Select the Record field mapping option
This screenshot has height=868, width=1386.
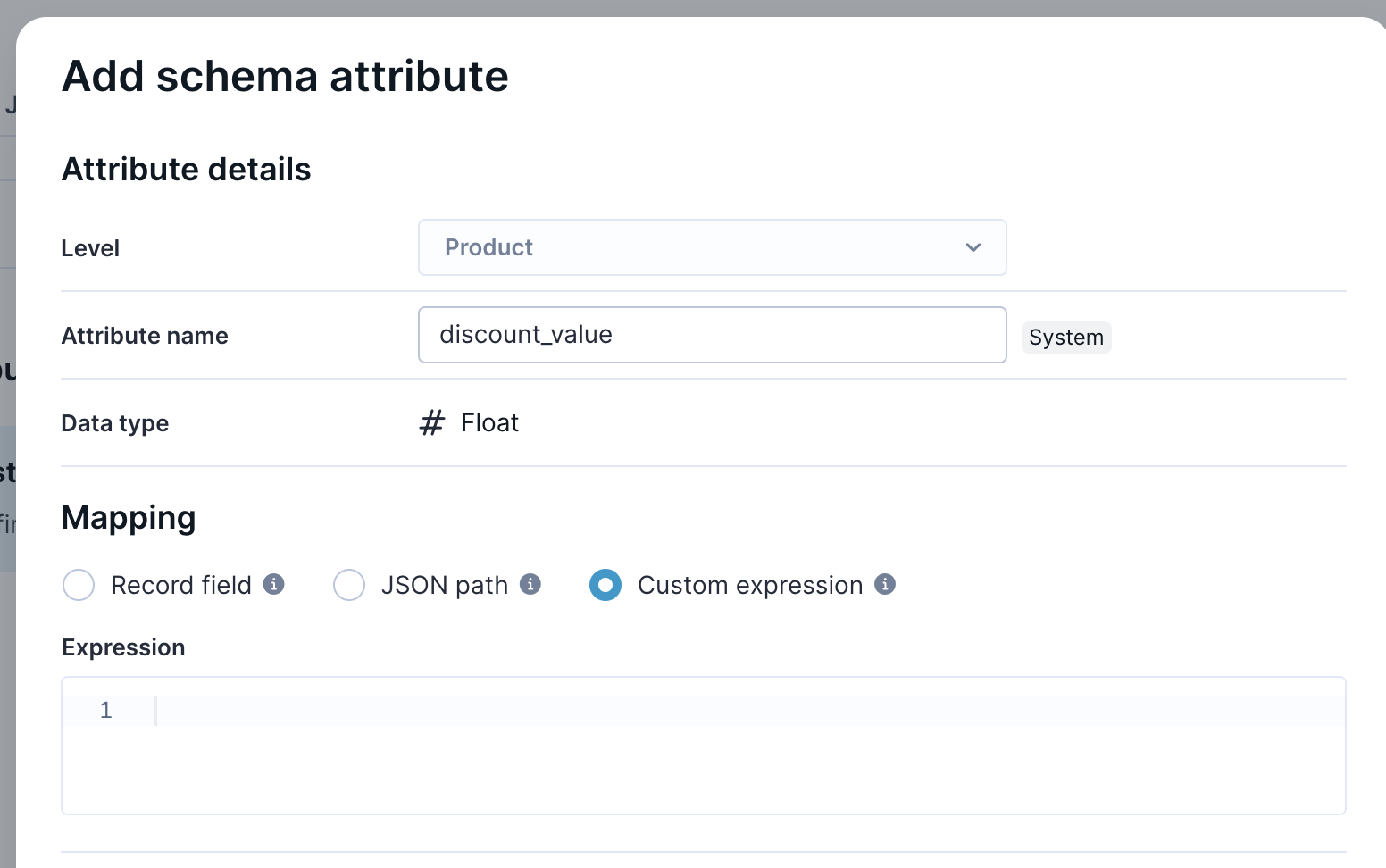click(79, 585)
